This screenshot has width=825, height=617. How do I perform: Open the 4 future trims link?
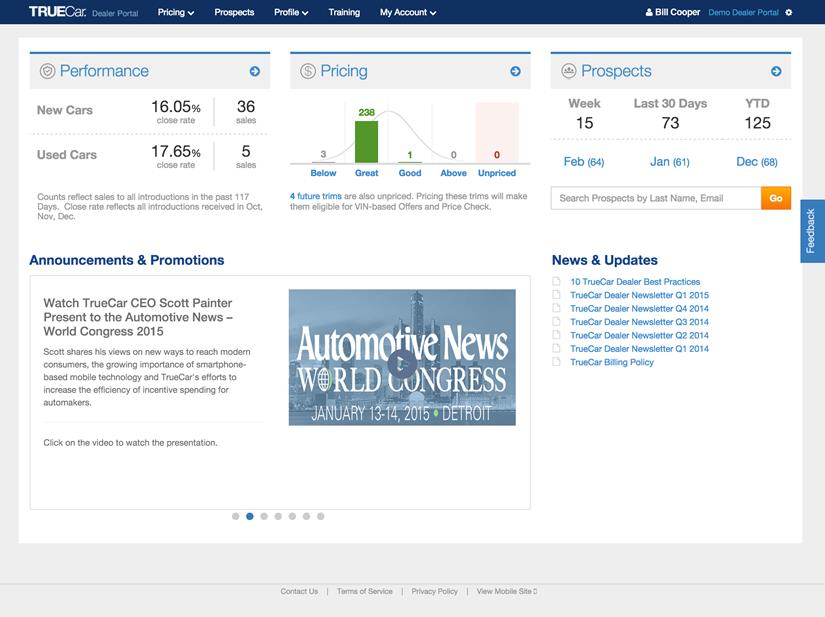click(312, 196)
